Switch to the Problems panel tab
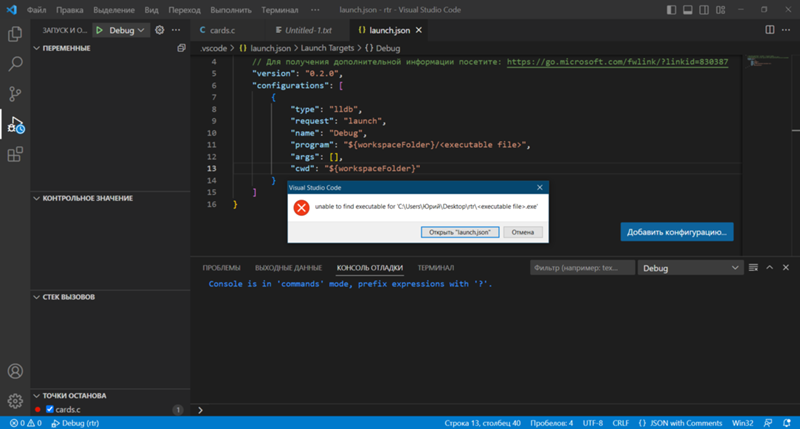Viewport: 800px width, 429px height. [221, 268]
